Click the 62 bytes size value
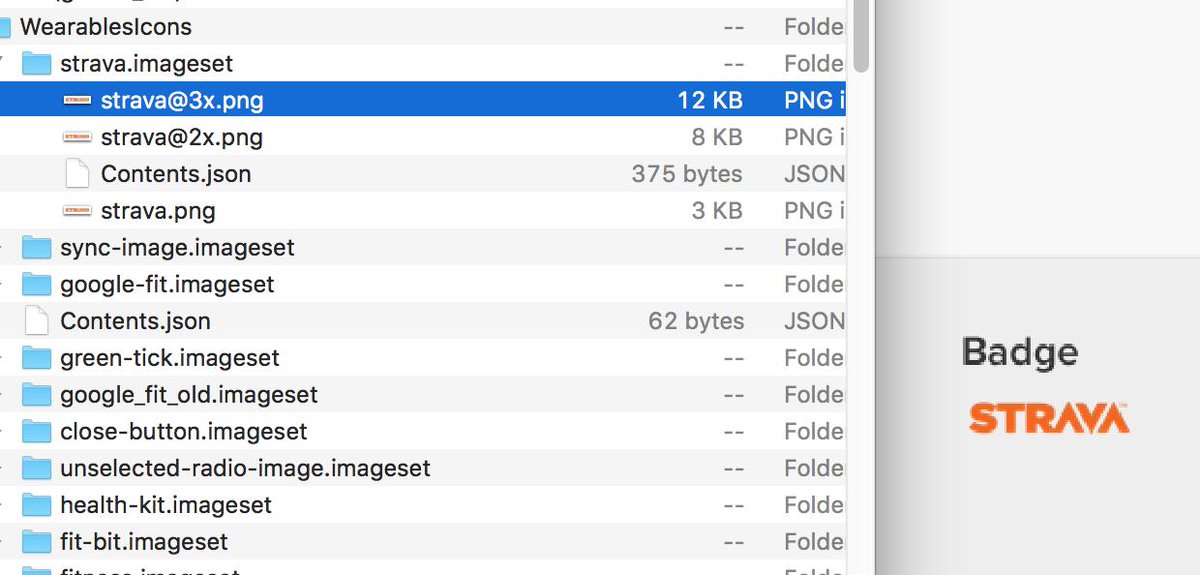 click(x=696, y=321)
